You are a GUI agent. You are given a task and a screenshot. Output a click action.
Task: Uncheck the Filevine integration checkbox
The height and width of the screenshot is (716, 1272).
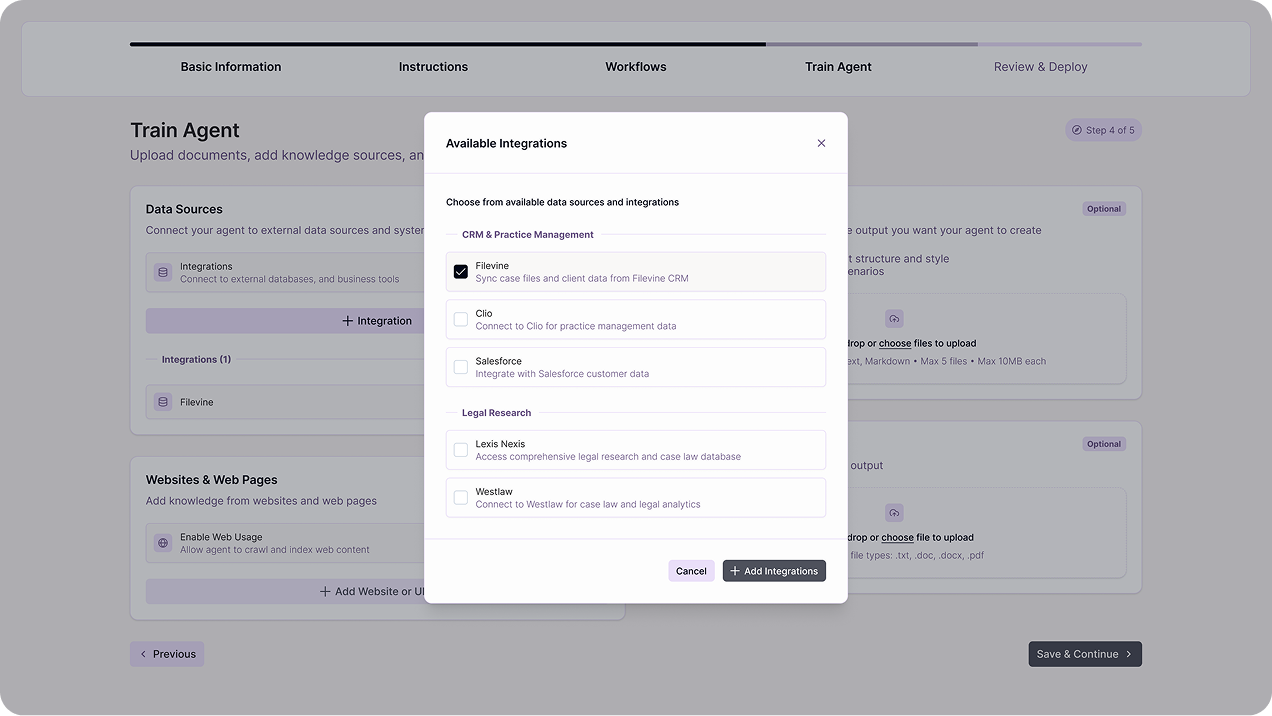[461, 272]
